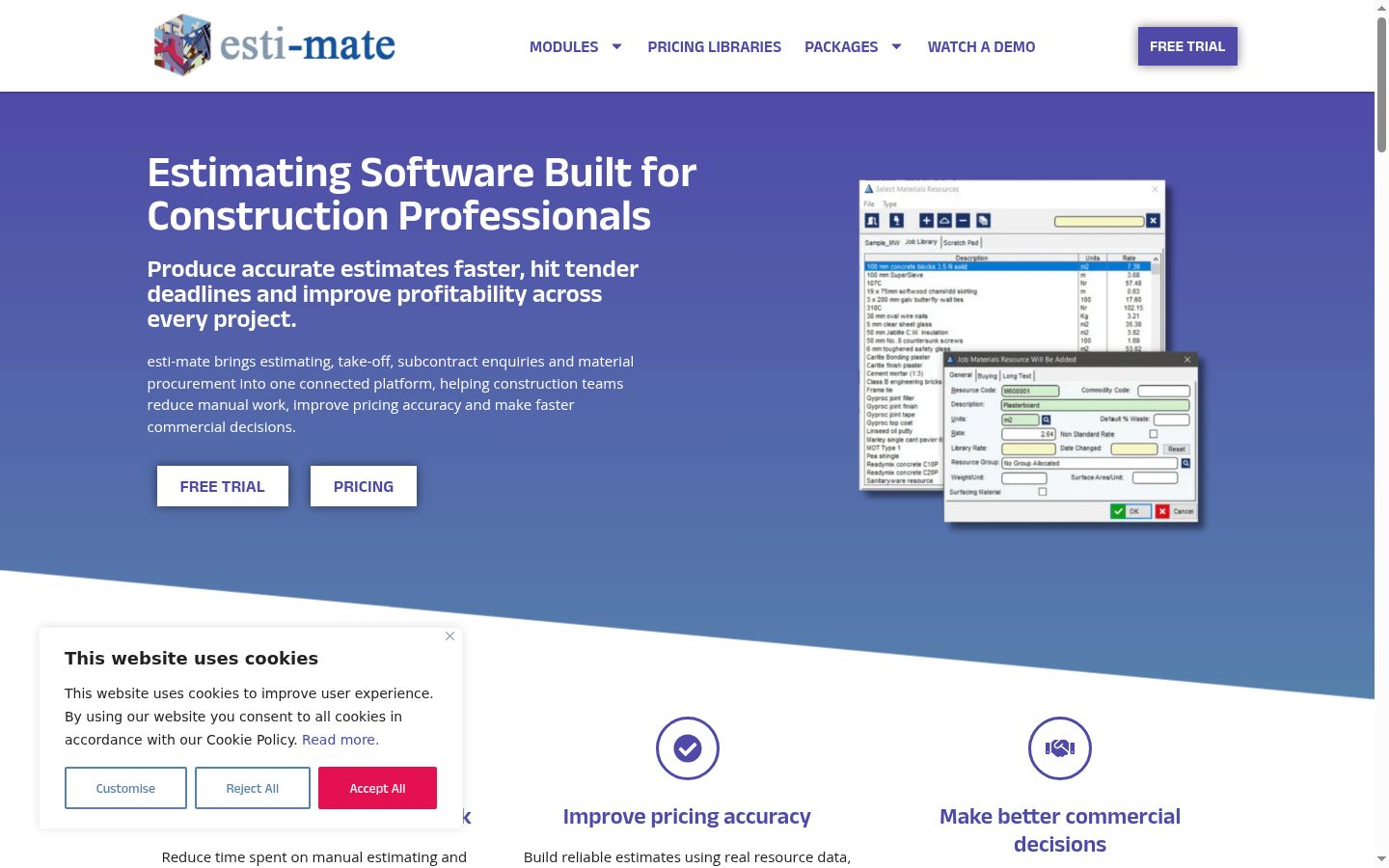Image resolution: width=1389 pixels, height=868 pixels.
Task: Open the PACKAGES menu label
Action: 841,46
